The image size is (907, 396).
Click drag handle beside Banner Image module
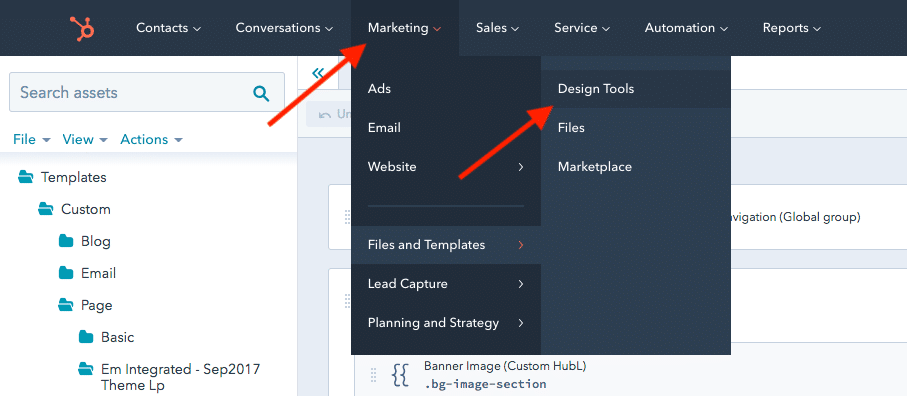pyautogui.click(x=373, y=375)
